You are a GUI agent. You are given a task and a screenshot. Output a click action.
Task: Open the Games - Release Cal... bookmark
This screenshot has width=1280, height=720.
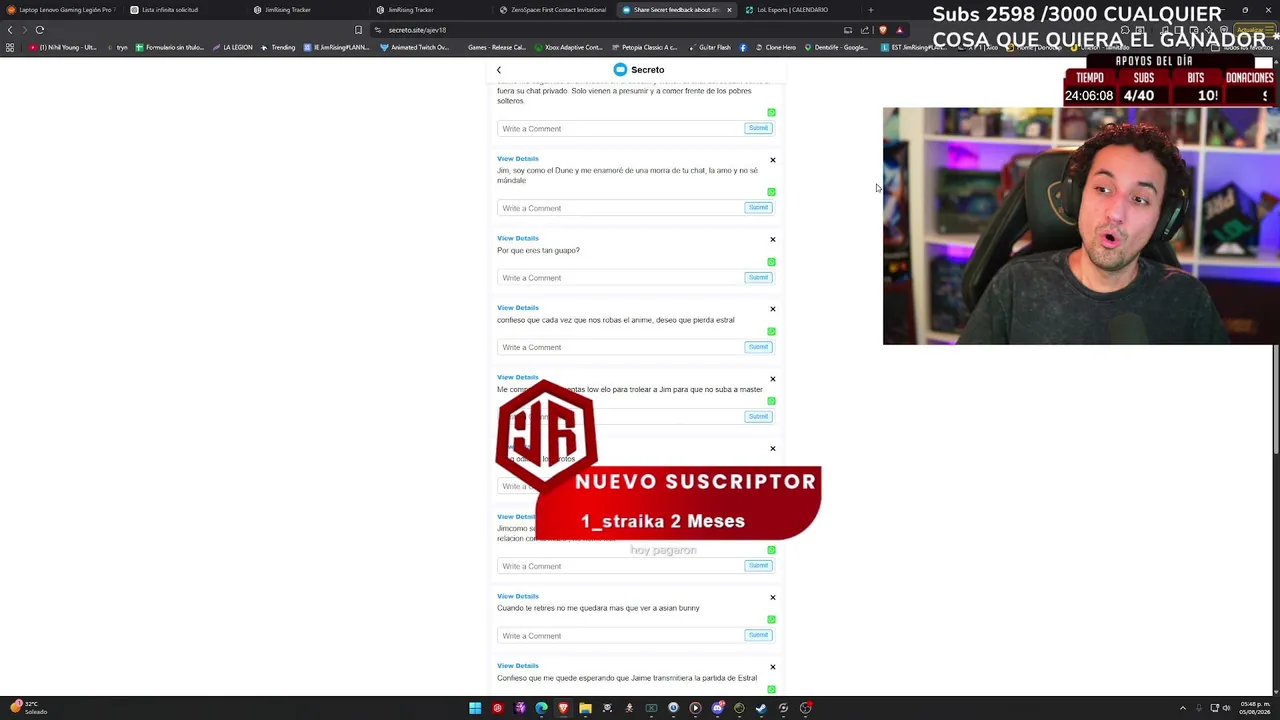(496, 47)
